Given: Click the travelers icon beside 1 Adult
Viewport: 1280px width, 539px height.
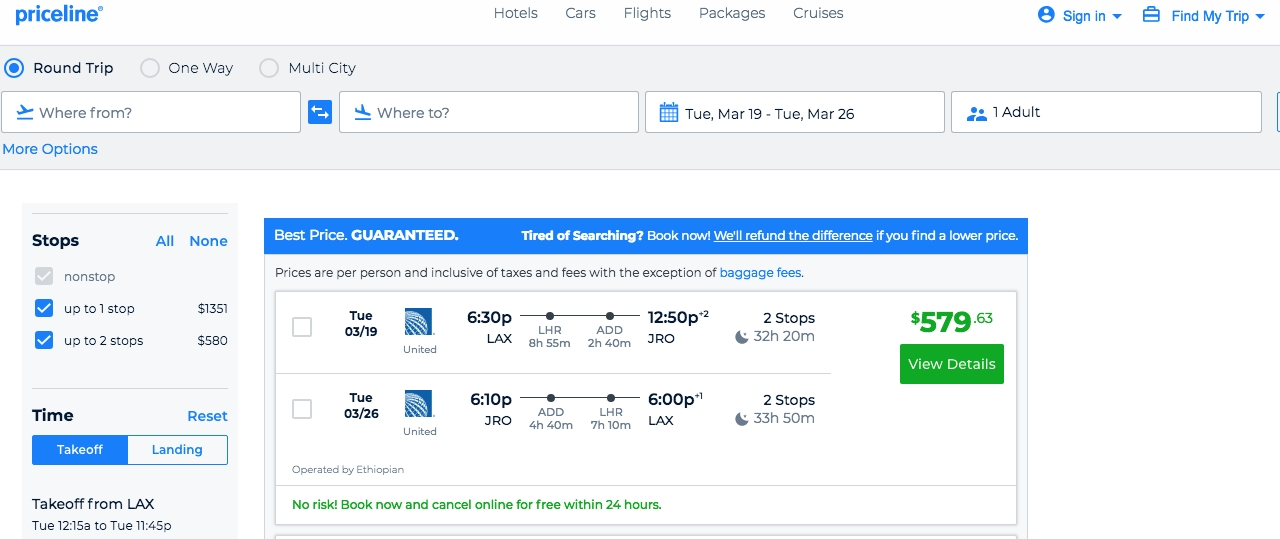Looking at the screenshot, I should click(x=977, y=113).
